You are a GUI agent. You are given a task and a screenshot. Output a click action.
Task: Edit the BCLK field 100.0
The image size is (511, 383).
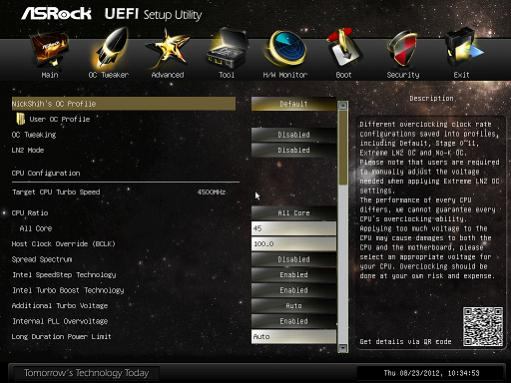tap(294, 244)
